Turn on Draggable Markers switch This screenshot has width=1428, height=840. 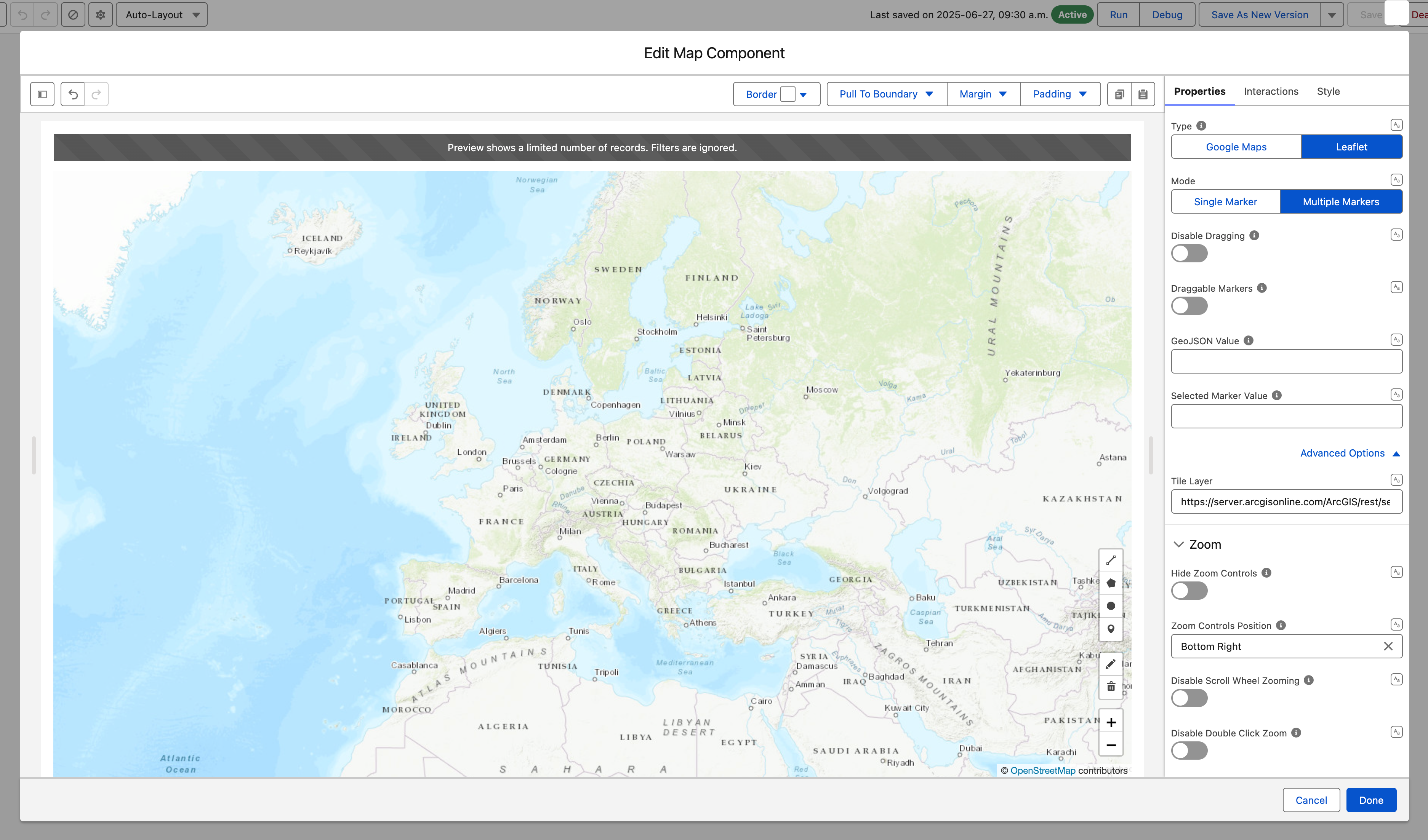1189,306
